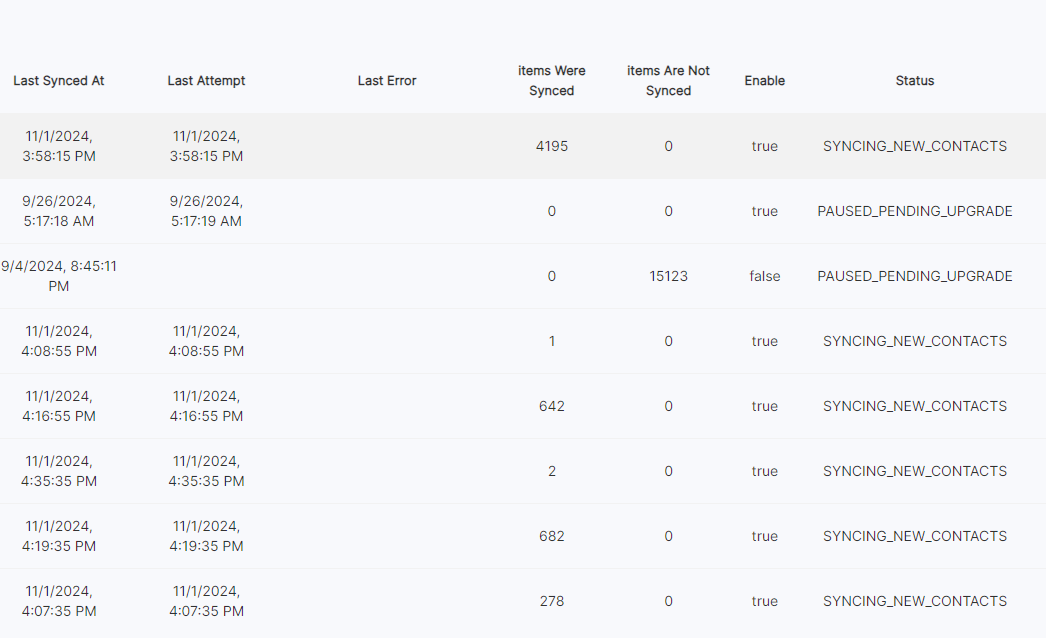Click the 278 synced items cell
The width and height of the screenshot is (1046, 638).
pos(552,601)
